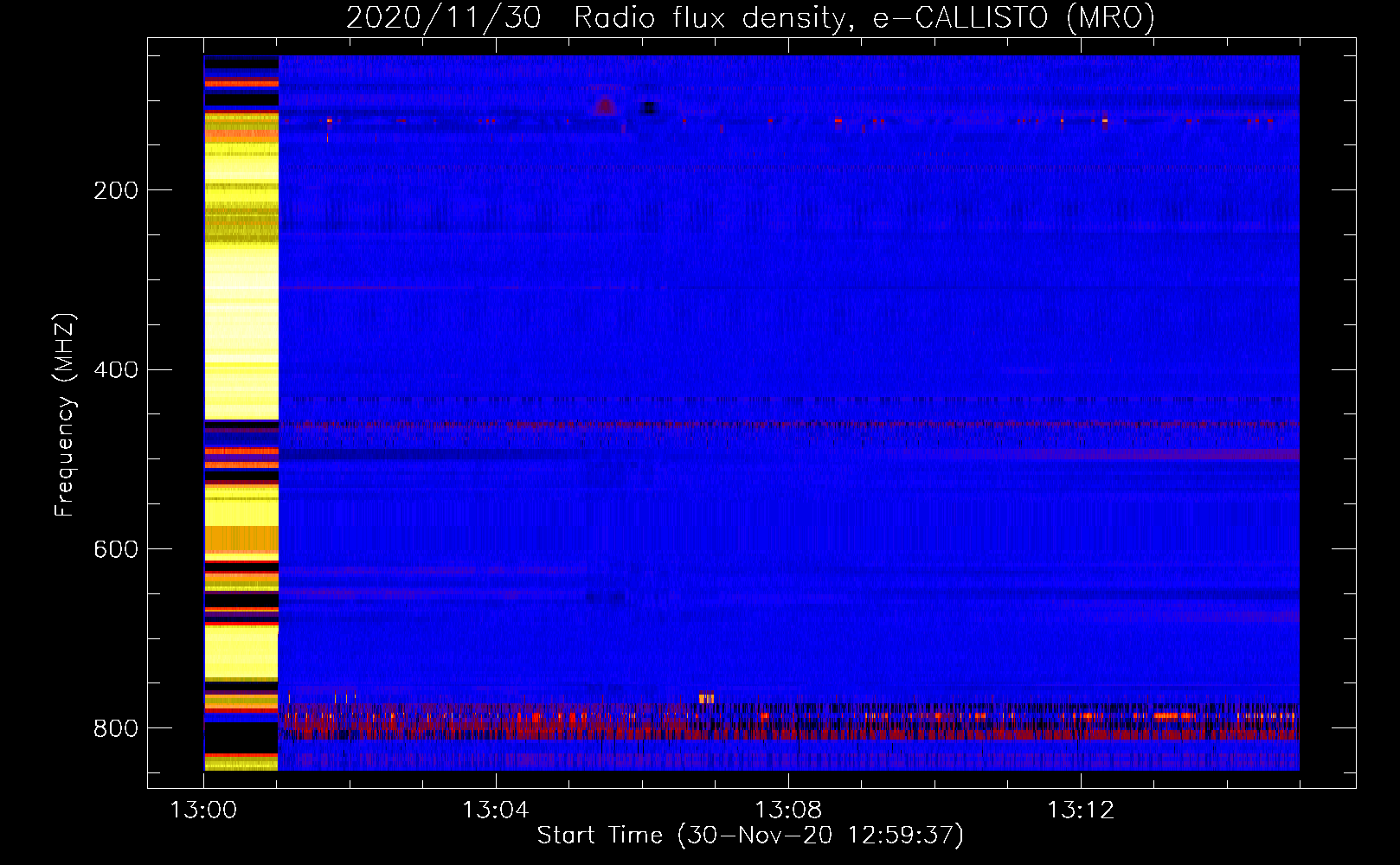
Task: Click the orange spot above 800 MHz near 13:07
Action: 707,698
